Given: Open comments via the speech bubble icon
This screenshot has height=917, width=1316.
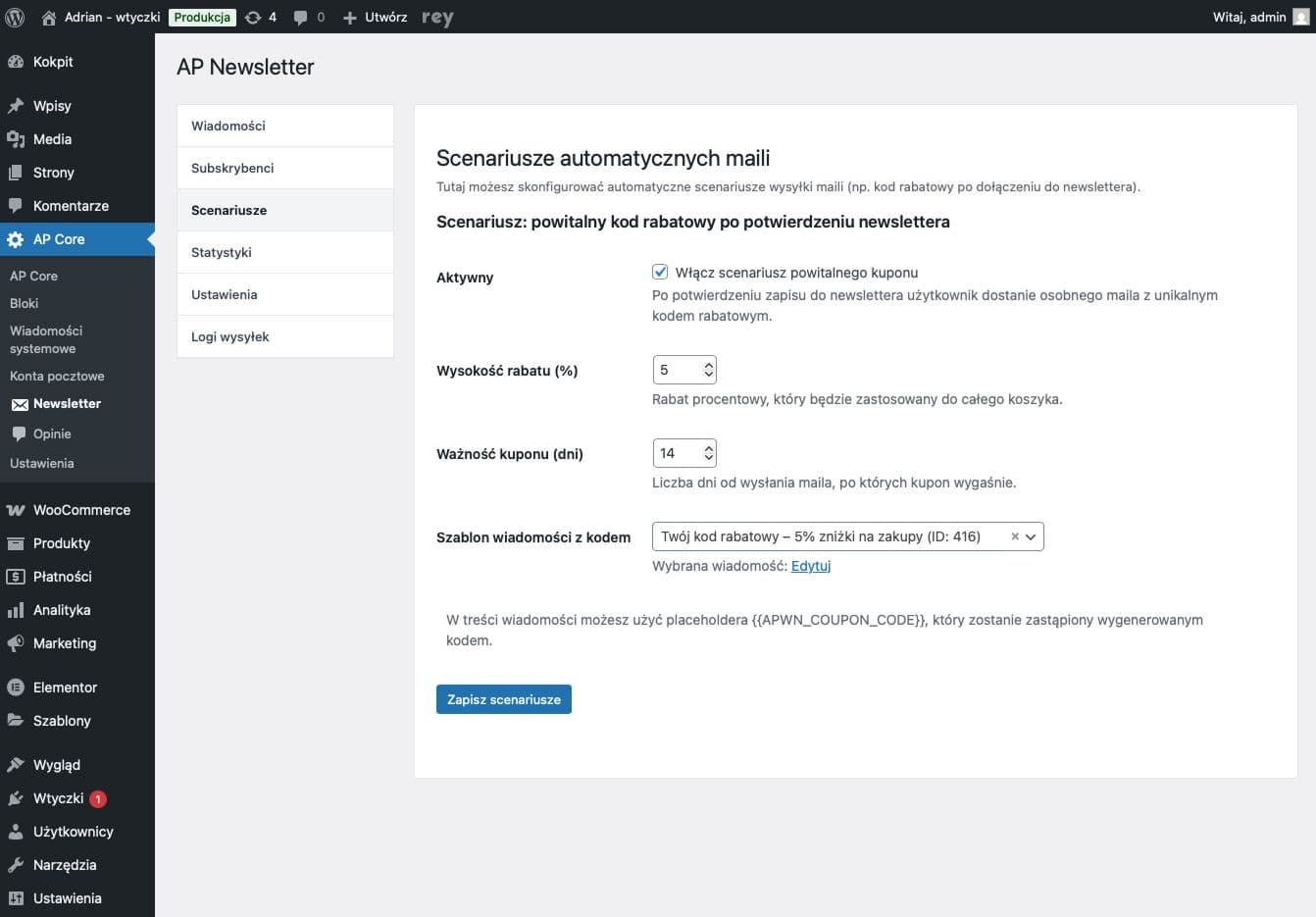Looking at the screenshot, I should click(301, 17).
